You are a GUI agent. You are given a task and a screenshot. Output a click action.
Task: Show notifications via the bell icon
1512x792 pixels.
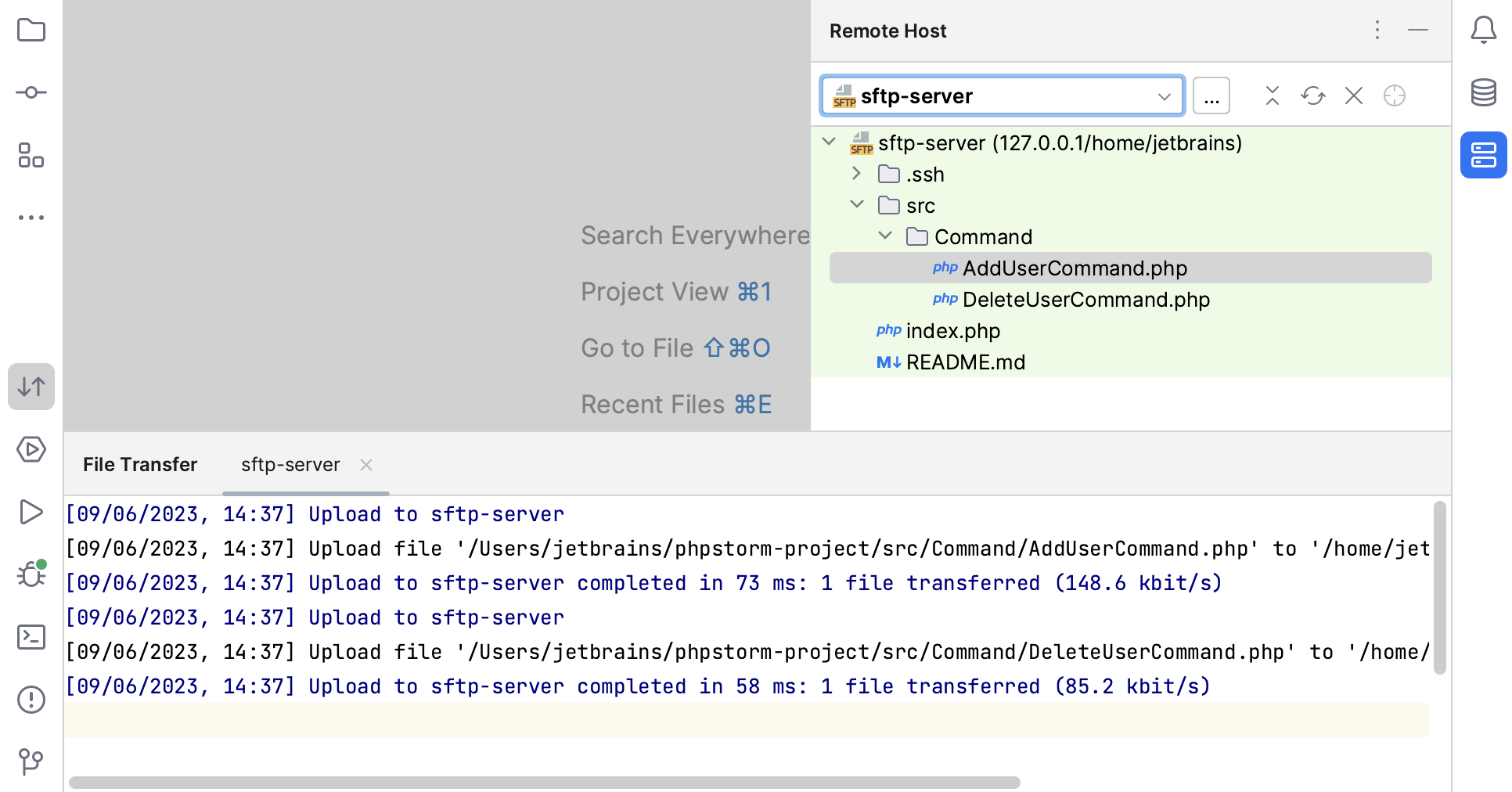point(1483,30)
